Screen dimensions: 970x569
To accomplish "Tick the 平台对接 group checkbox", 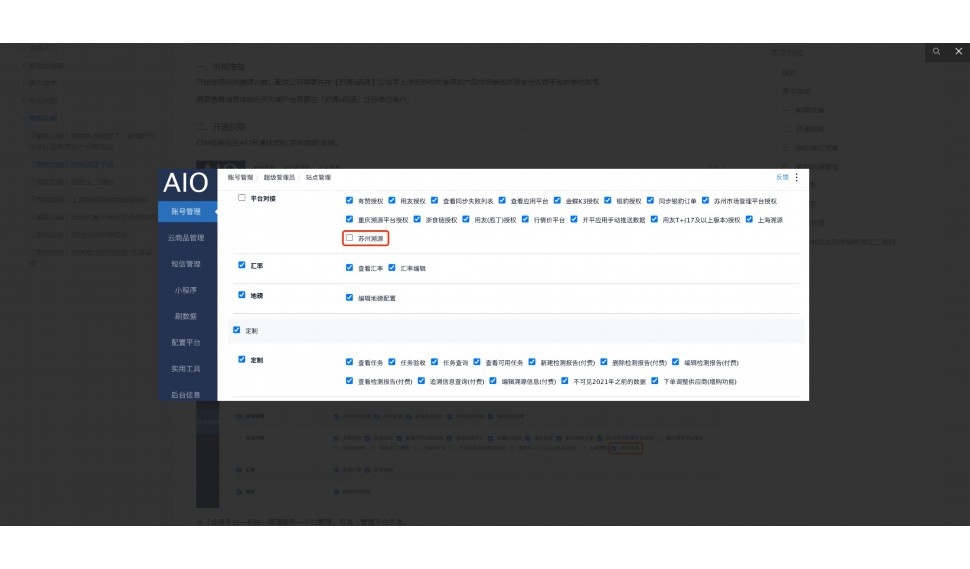I will coord(242,198).
